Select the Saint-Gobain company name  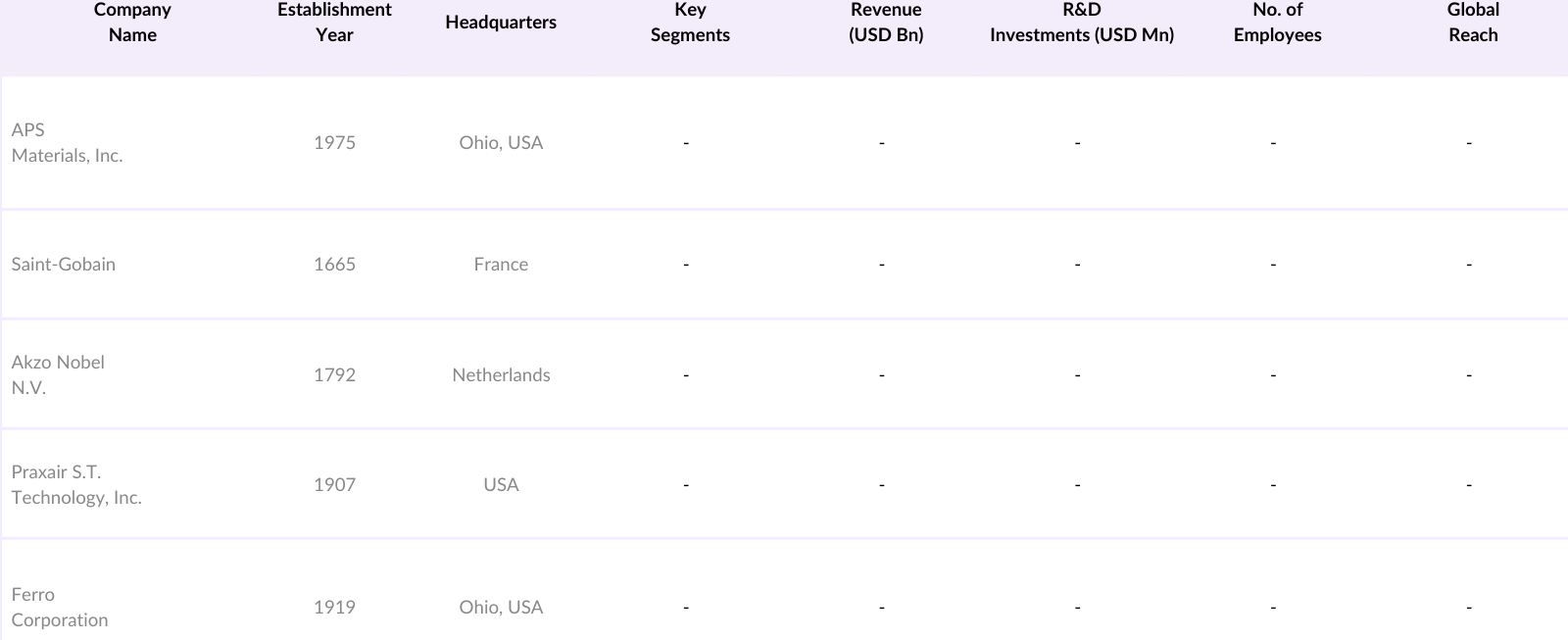tap(64, 265)
